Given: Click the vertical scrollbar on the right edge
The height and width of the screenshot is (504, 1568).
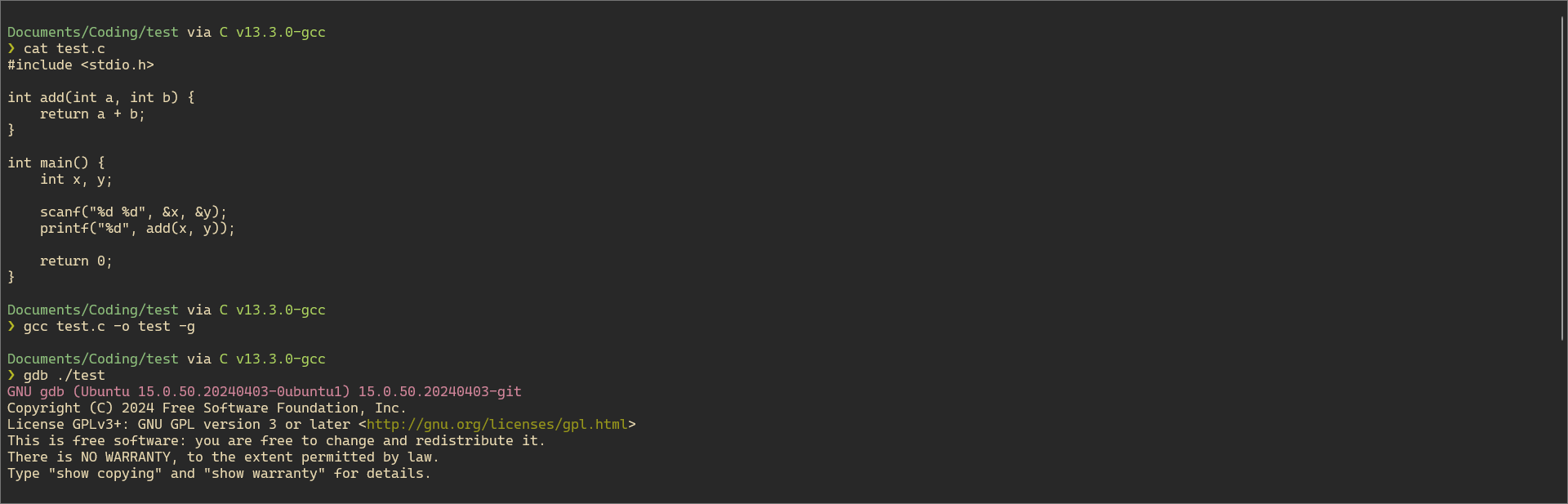Looking at the screenshot, I should pos(1562,178).
